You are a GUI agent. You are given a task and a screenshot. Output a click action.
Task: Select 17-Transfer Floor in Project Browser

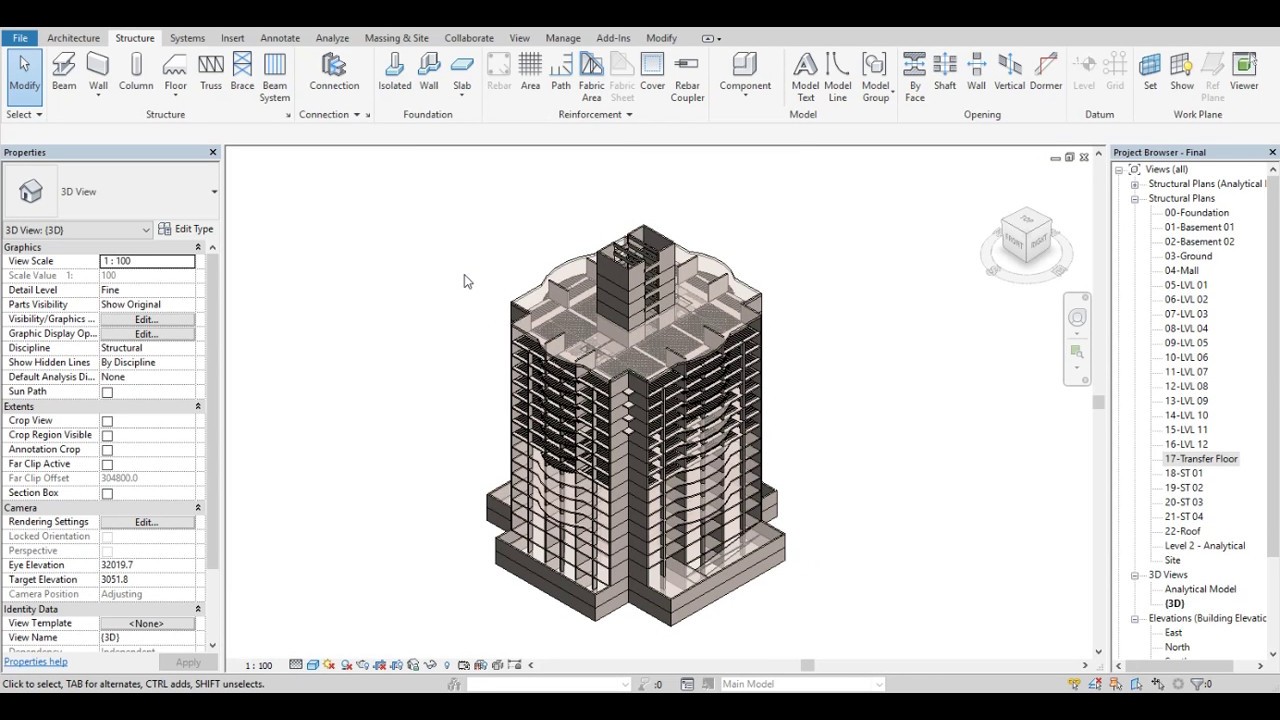(1200, 459)
